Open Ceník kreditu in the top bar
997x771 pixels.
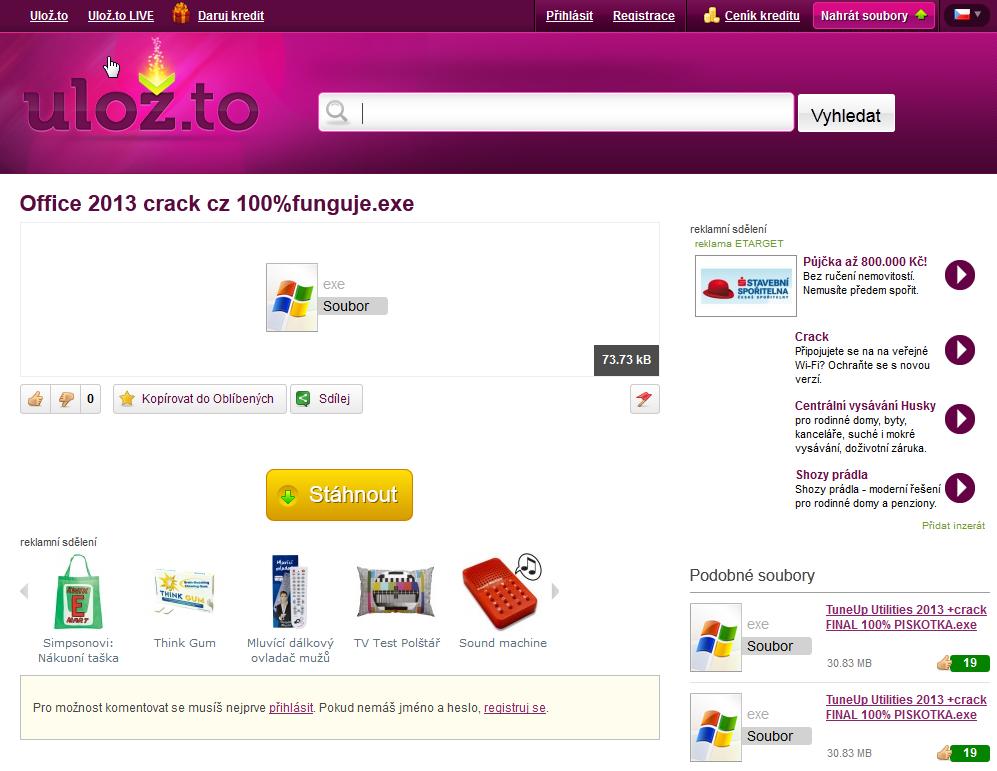[x=762, y=16]
